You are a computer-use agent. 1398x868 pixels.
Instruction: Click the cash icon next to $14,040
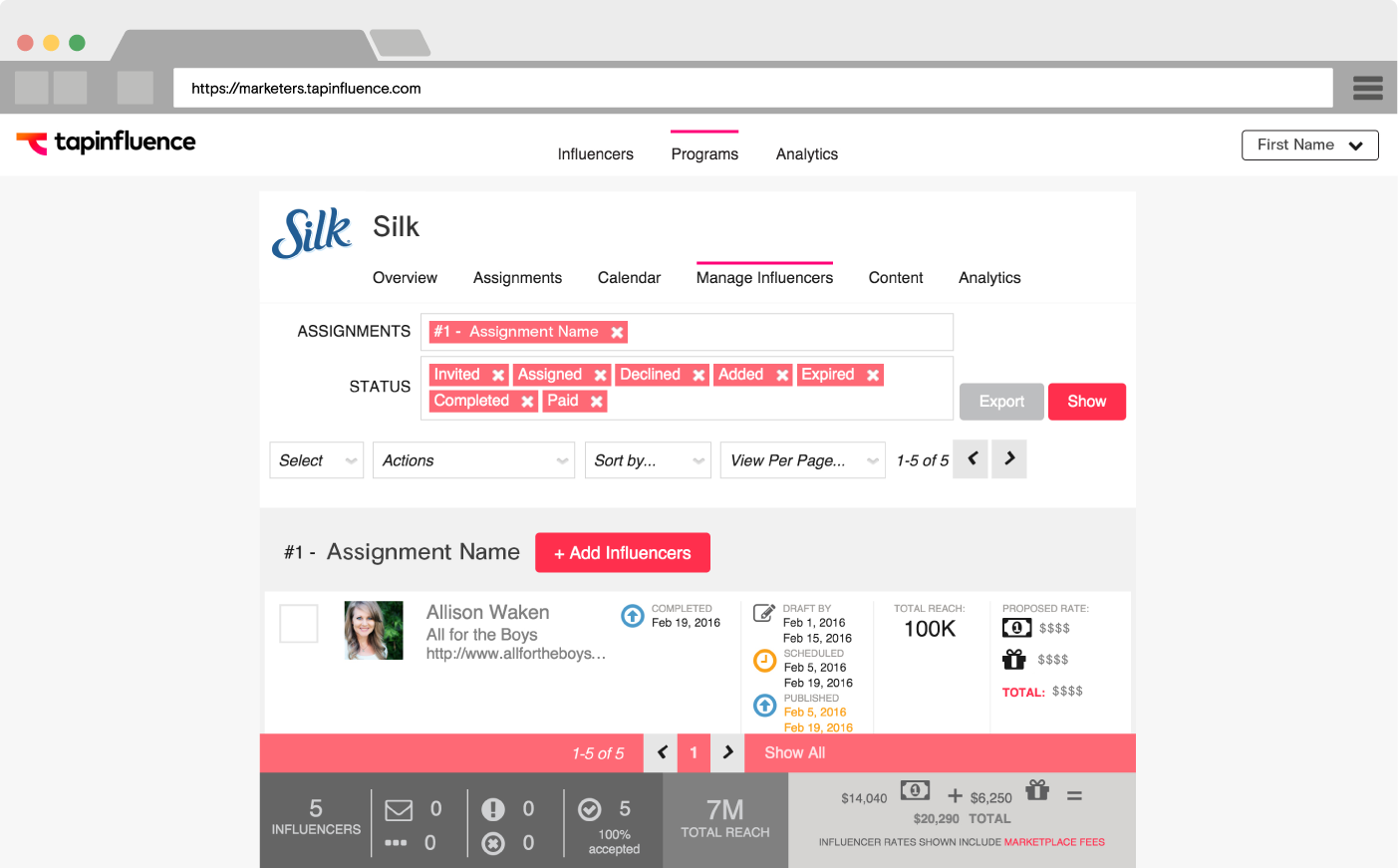tap(915, 790)
